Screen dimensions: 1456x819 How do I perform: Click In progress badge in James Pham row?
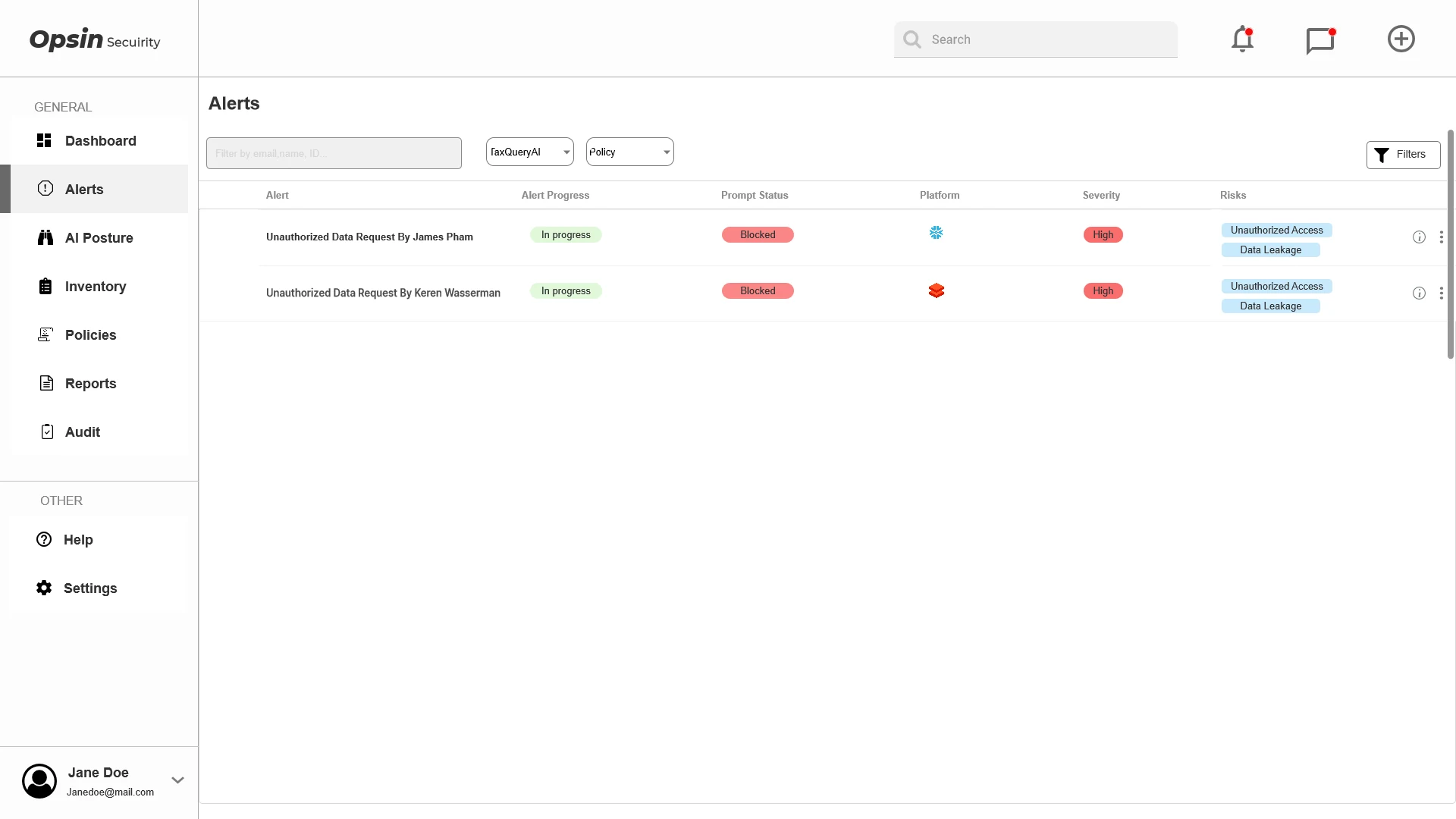566,235
